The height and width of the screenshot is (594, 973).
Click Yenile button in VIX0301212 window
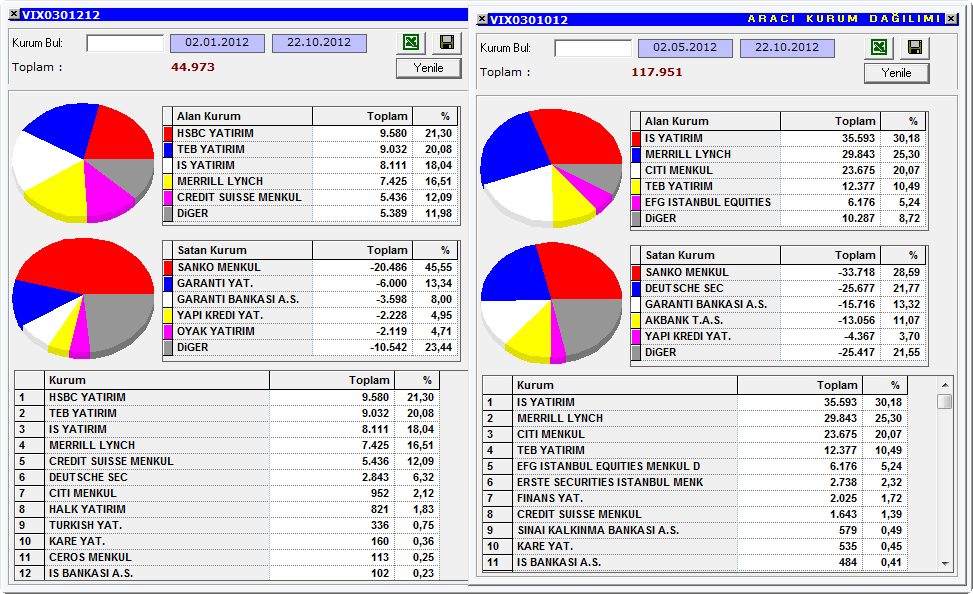[x=428, y=68]
